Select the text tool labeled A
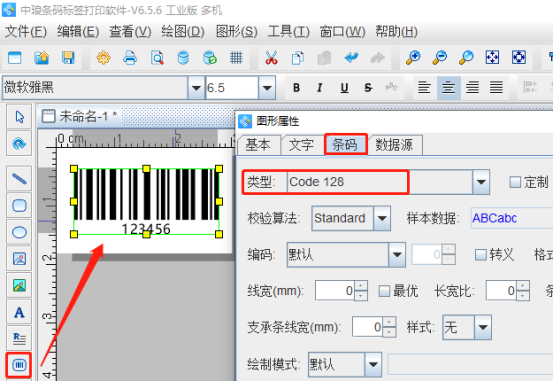This screenshot has height=381, width=554. click(x=19, y=312)
